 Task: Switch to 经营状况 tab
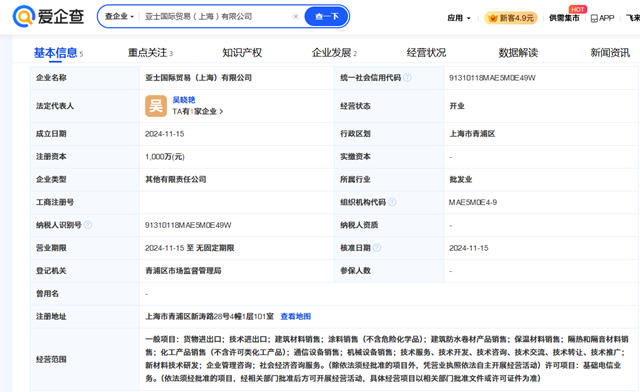(426, 53)
